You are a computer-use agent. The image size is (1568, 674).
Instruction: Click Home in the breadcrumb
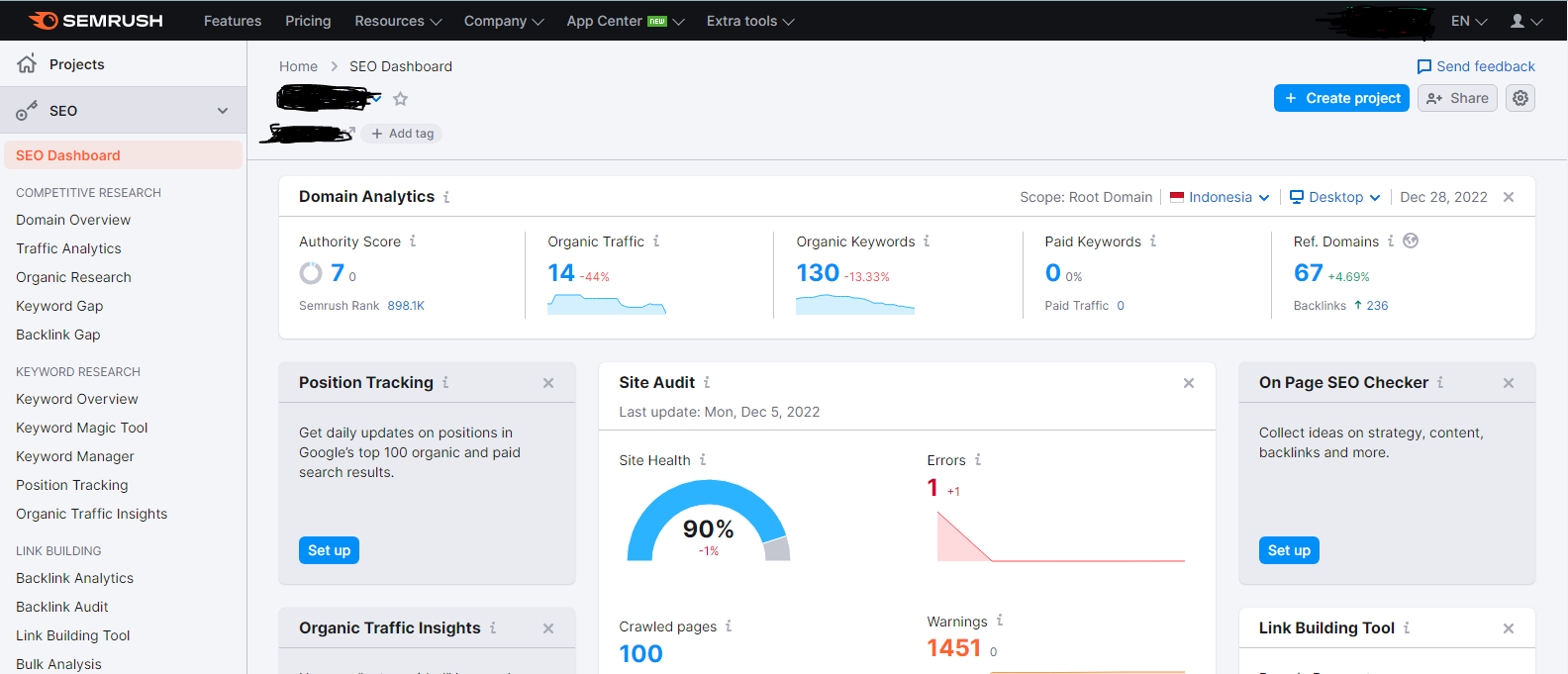click(x=298, y=66)
